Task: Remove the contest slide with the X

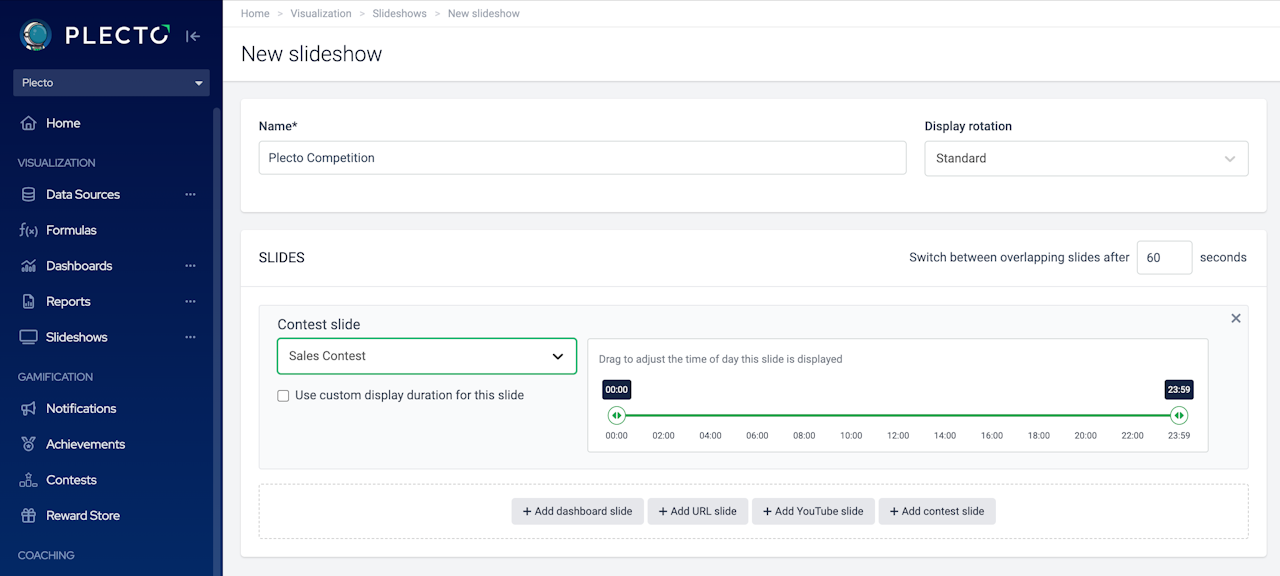Action: tap(1236, 318)
